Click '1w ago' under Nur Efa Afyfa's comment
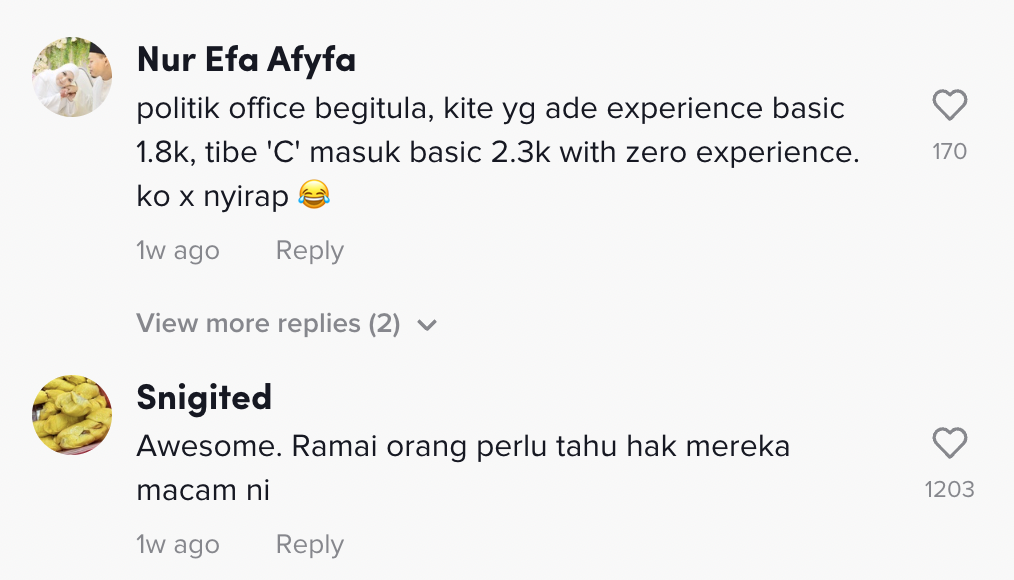Viewport: 1014px width, 580px height. [x=177, y=251]
